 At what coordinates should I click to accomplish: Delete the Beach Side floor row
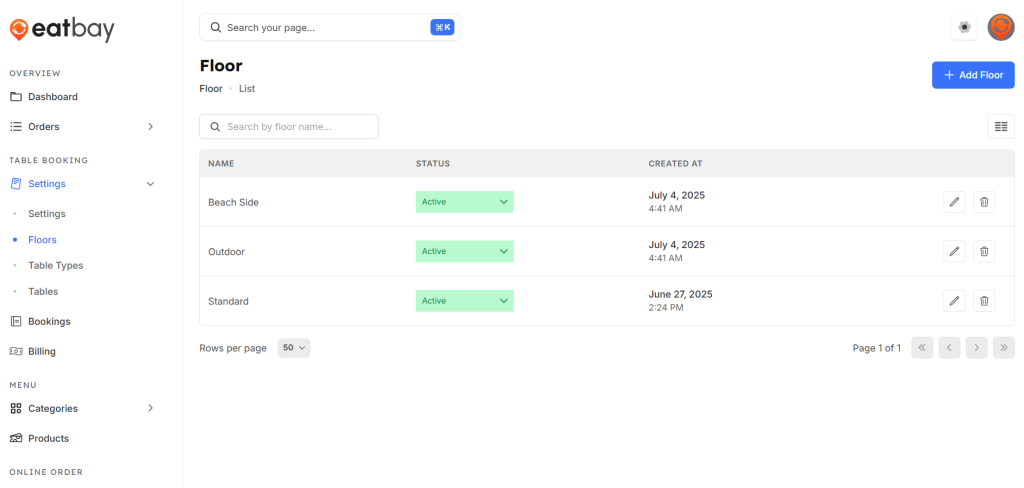point(984,202)
